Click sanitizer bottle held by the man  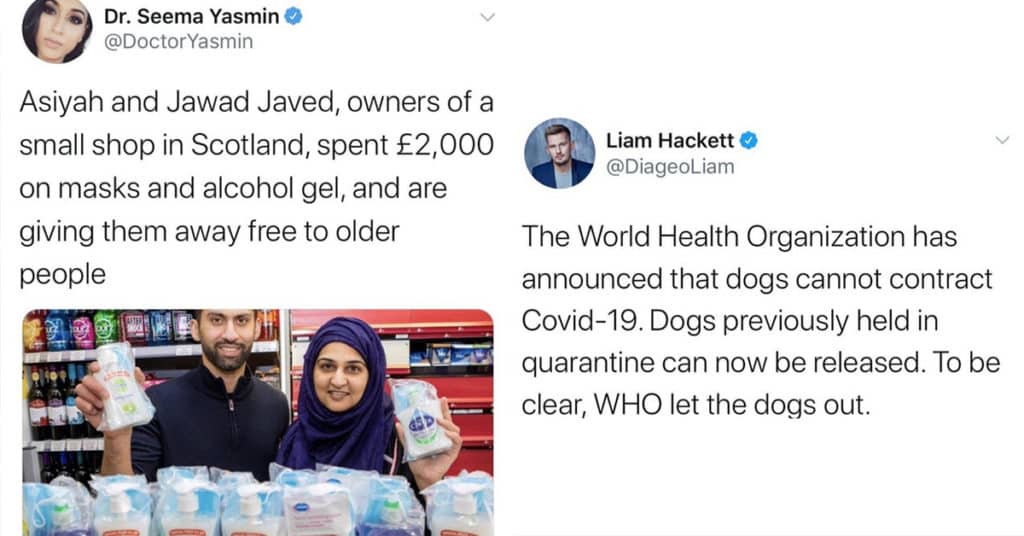click(x=123, y=386)
